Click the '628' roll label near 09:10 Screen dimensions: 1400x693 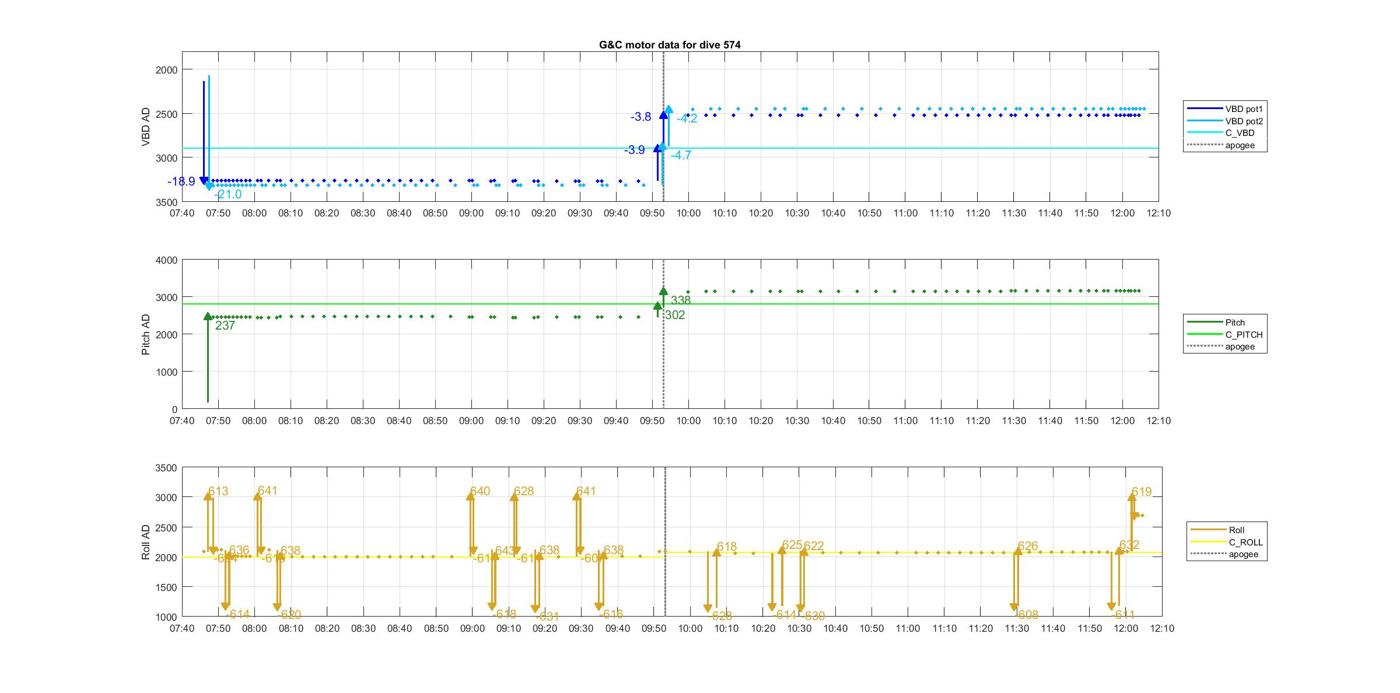tap(523, 492)
